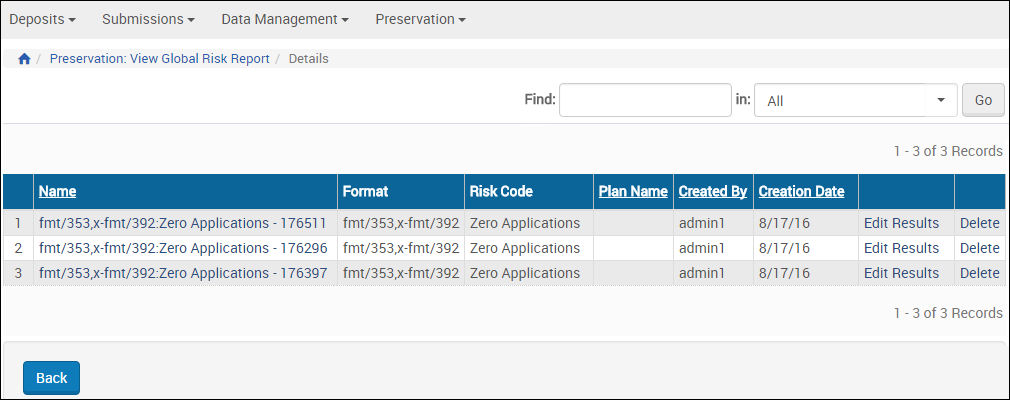1010x400 pixels.
Task: Sort by Creation Date column
Action: click(801, 191)
